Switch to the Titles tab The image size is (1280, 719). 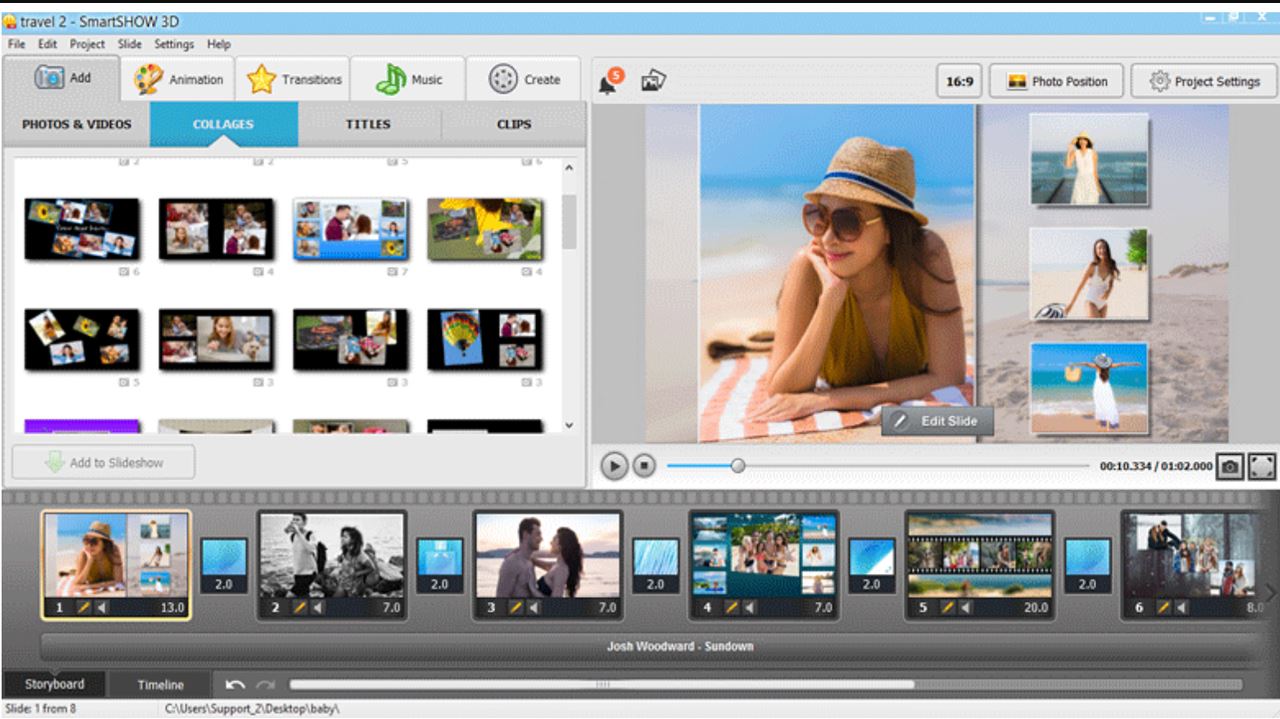(x=368, y=124)
